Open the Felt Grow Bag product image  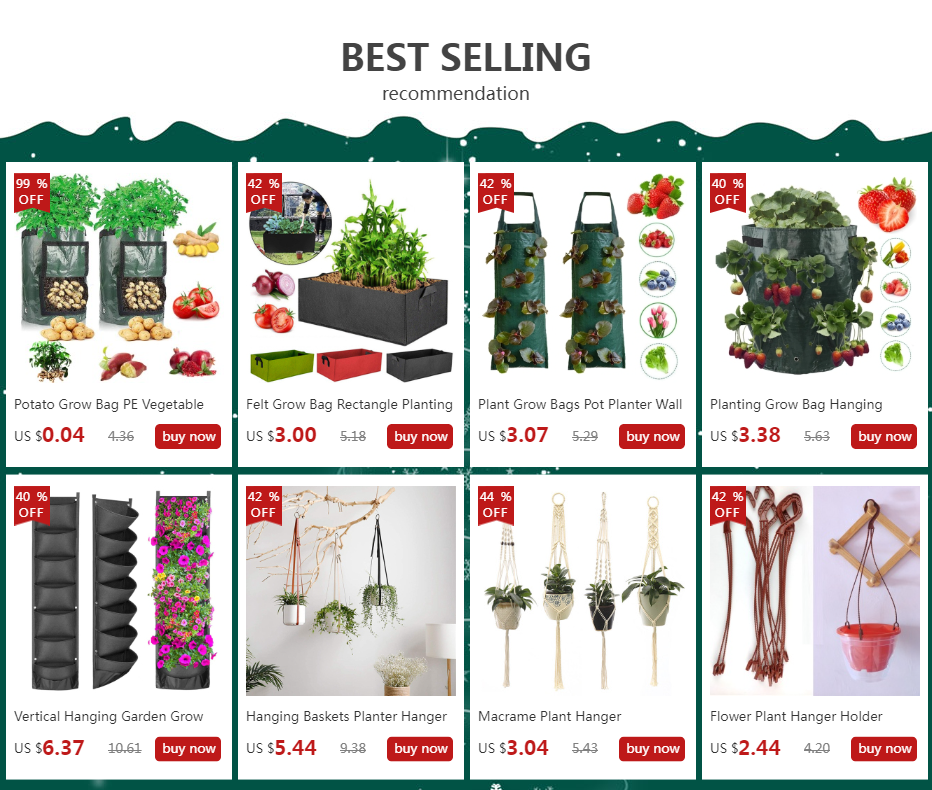(x=351, y=278)
